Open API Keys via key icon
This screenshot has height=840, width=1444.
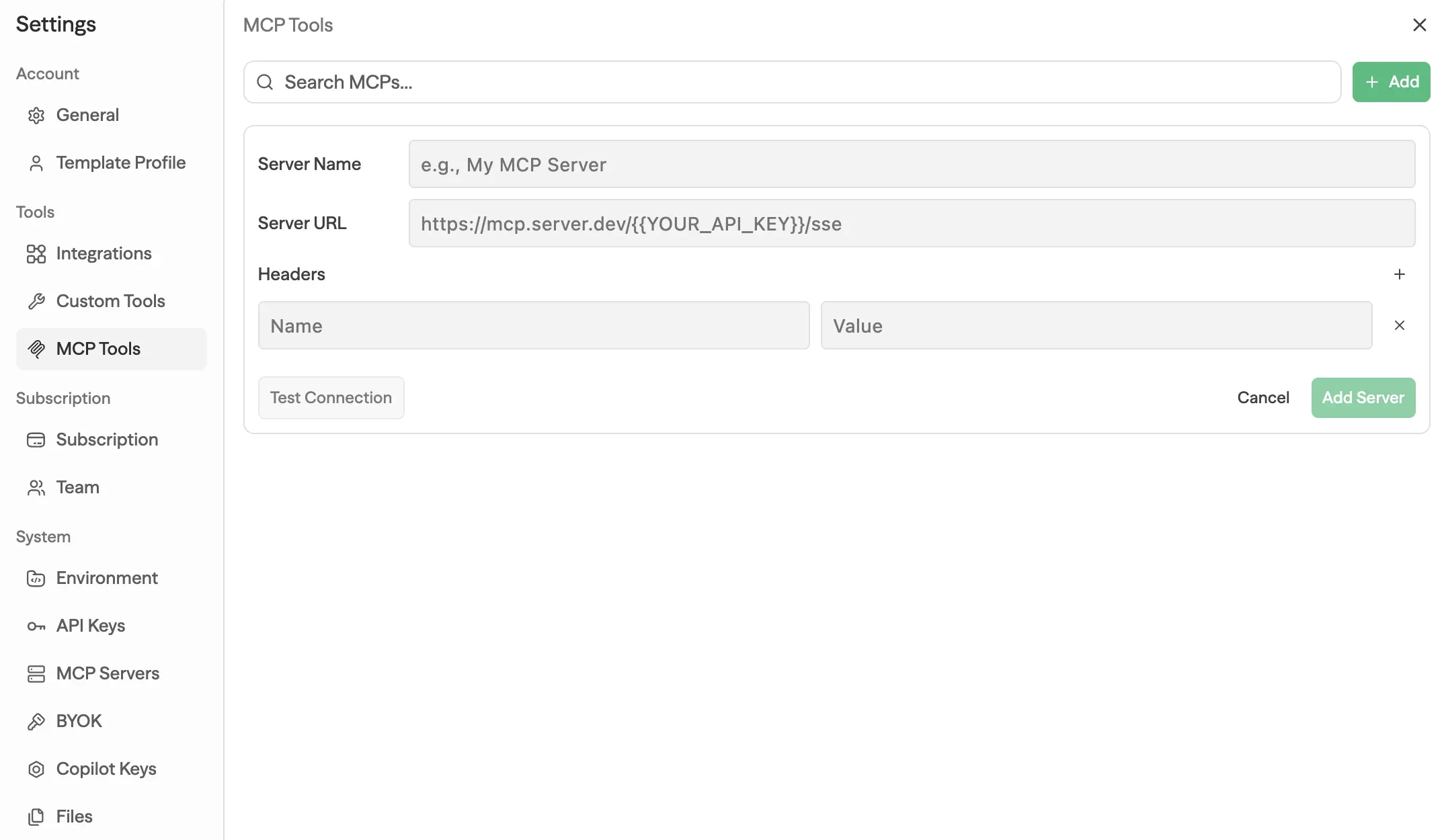36,626
